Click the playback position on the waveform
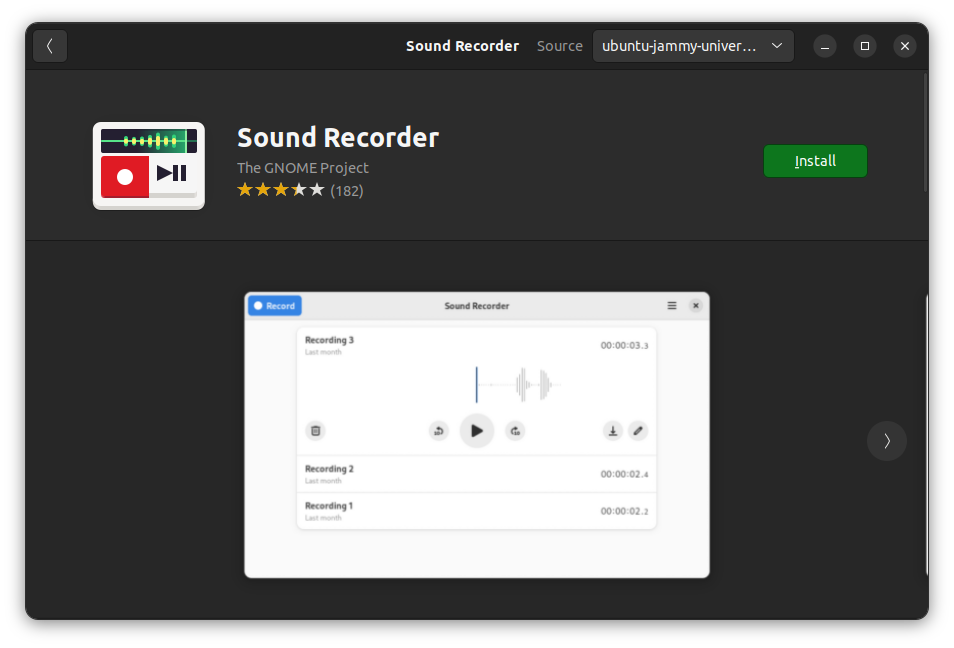 tap(477, 384)
